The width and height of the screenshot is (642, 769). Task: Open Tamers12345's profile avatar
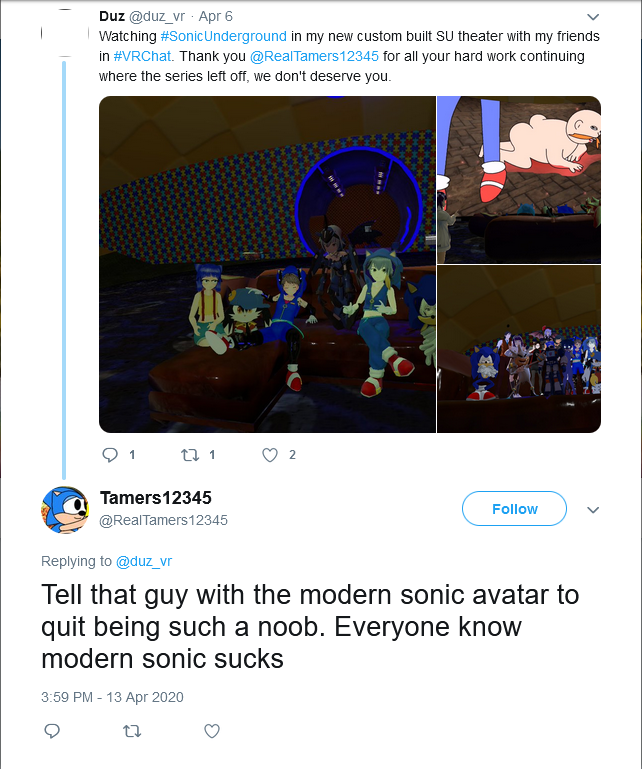(65, 508)
